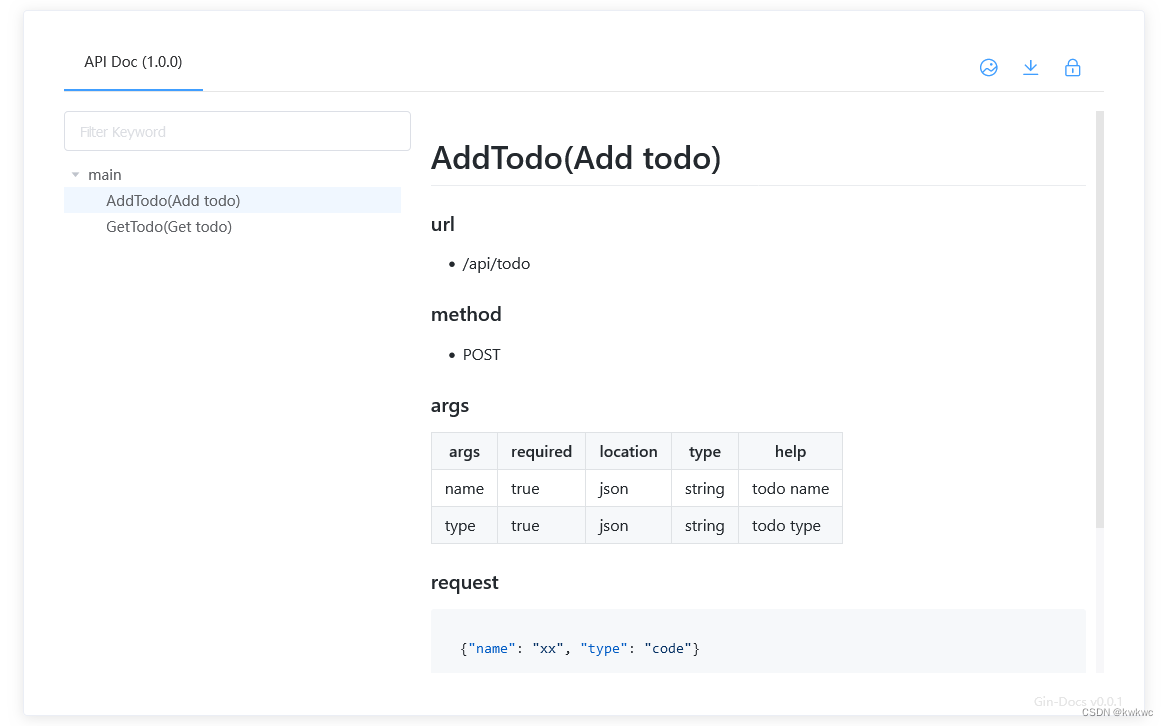The width and height of the screenshot is (1168, 726).
Task: Click the request JSON example code
Action: (580, 649)
